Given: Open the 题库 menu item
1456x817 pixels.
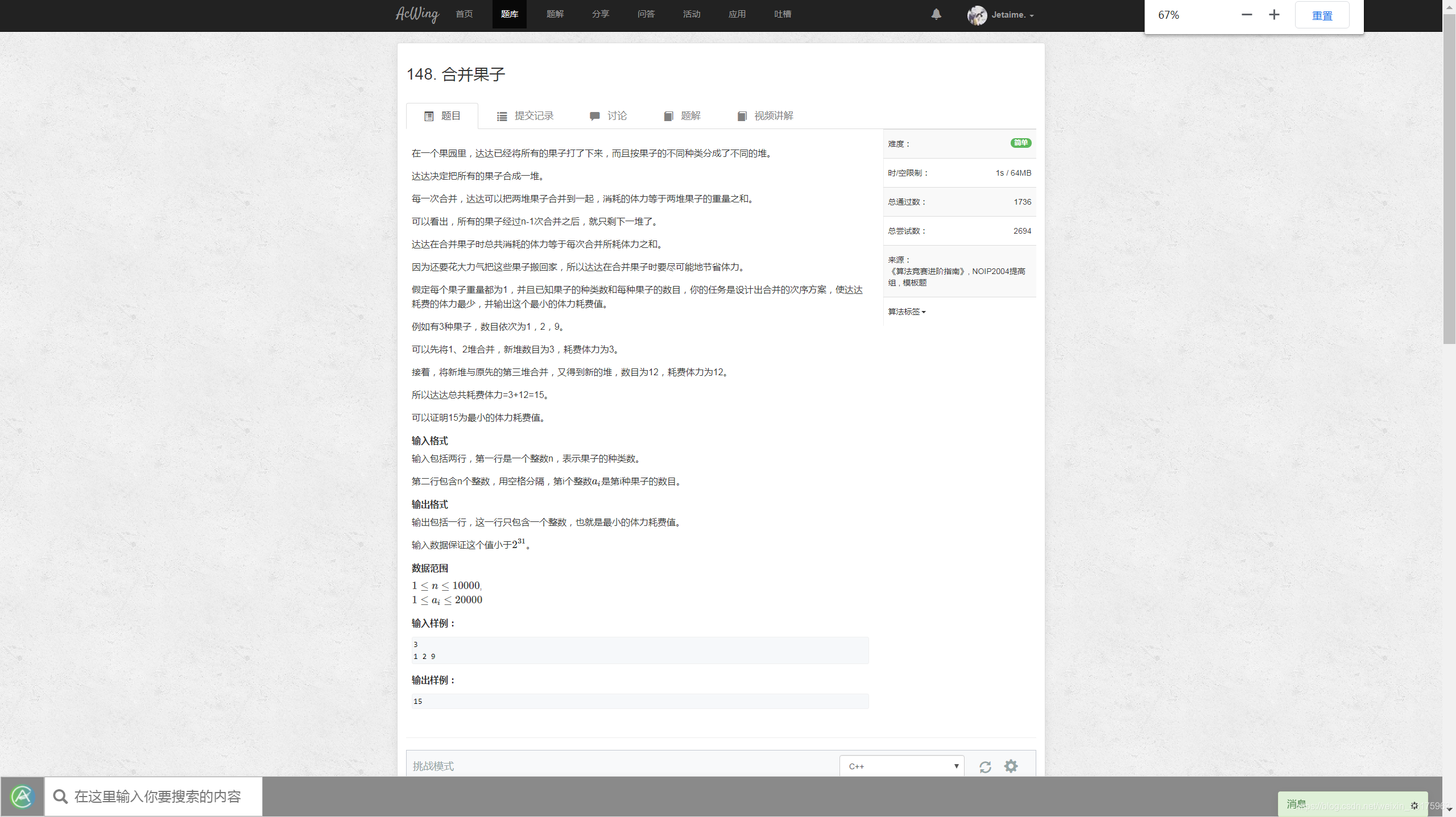Looking at the screenshot, I should (509, 14).
